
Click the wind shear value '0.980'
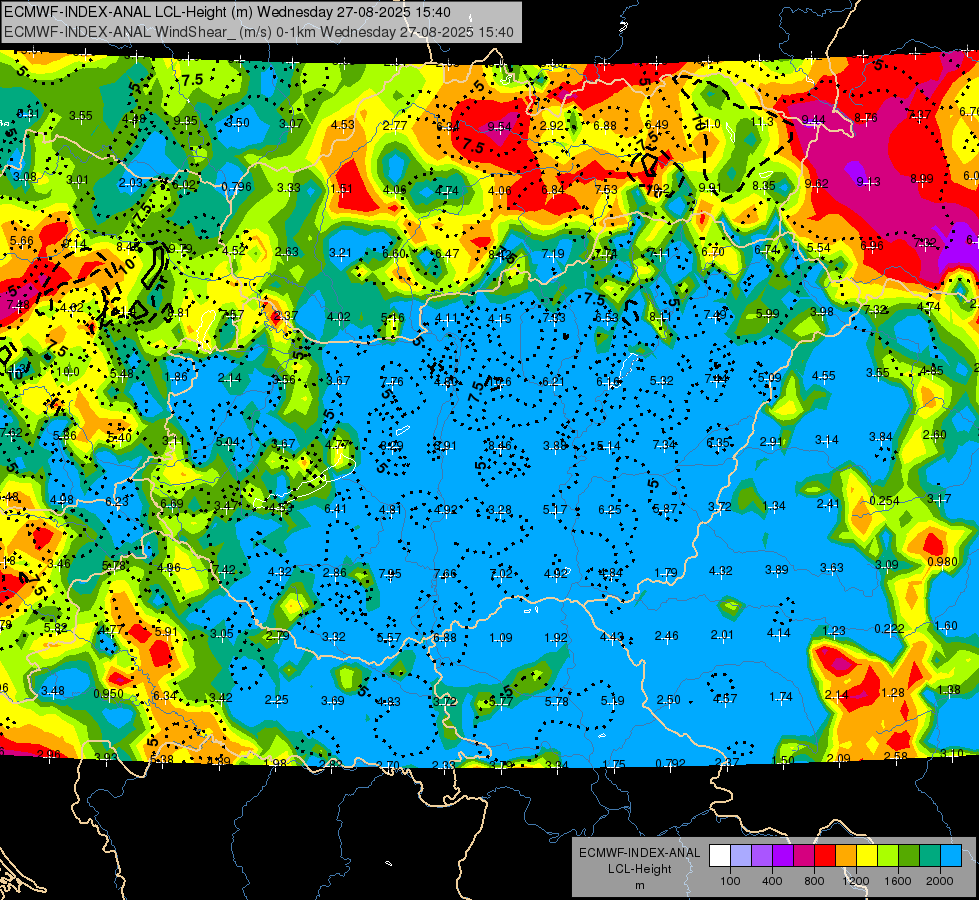click(942, 561)
